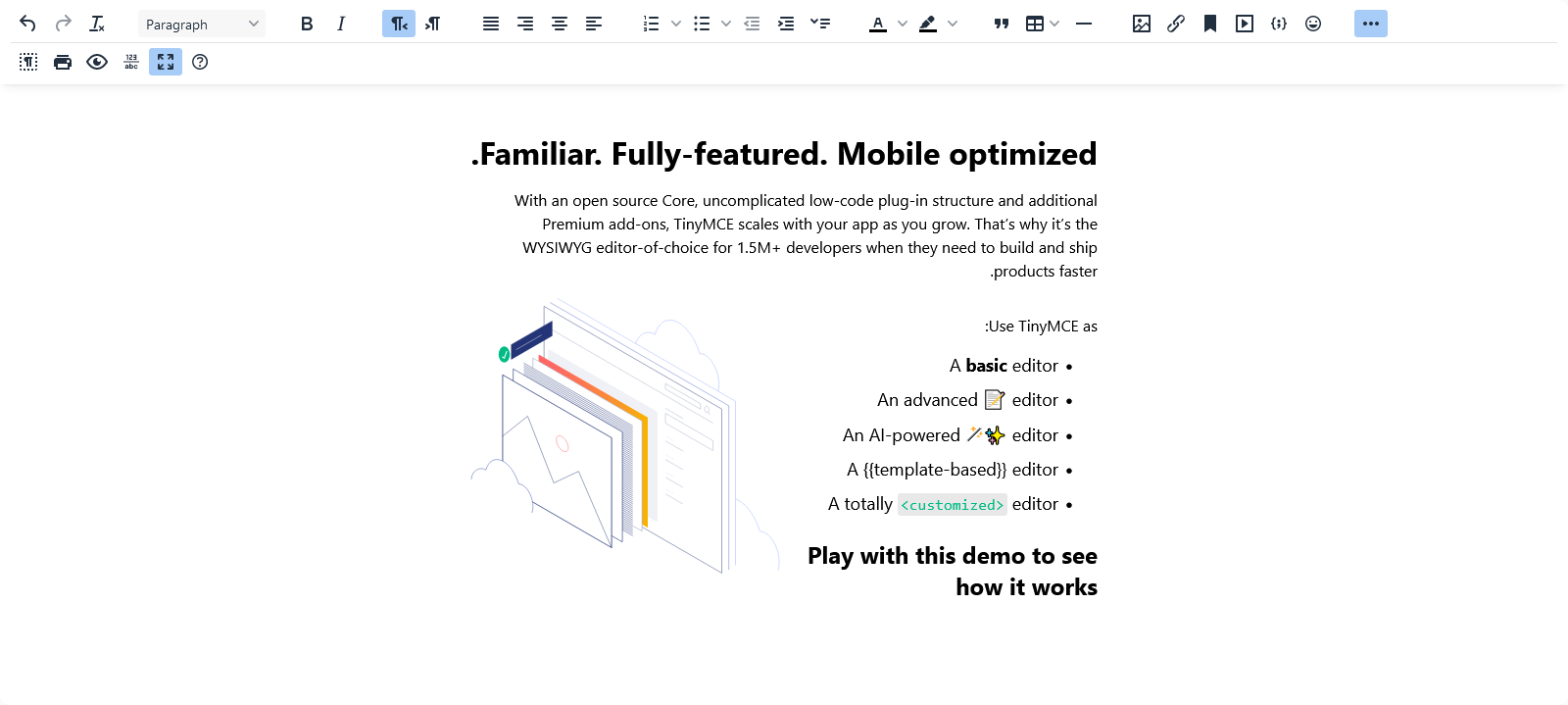The image size is (1568, 705).
Task: Clear formatting with the Tx icon
Action: coord(97,24)
